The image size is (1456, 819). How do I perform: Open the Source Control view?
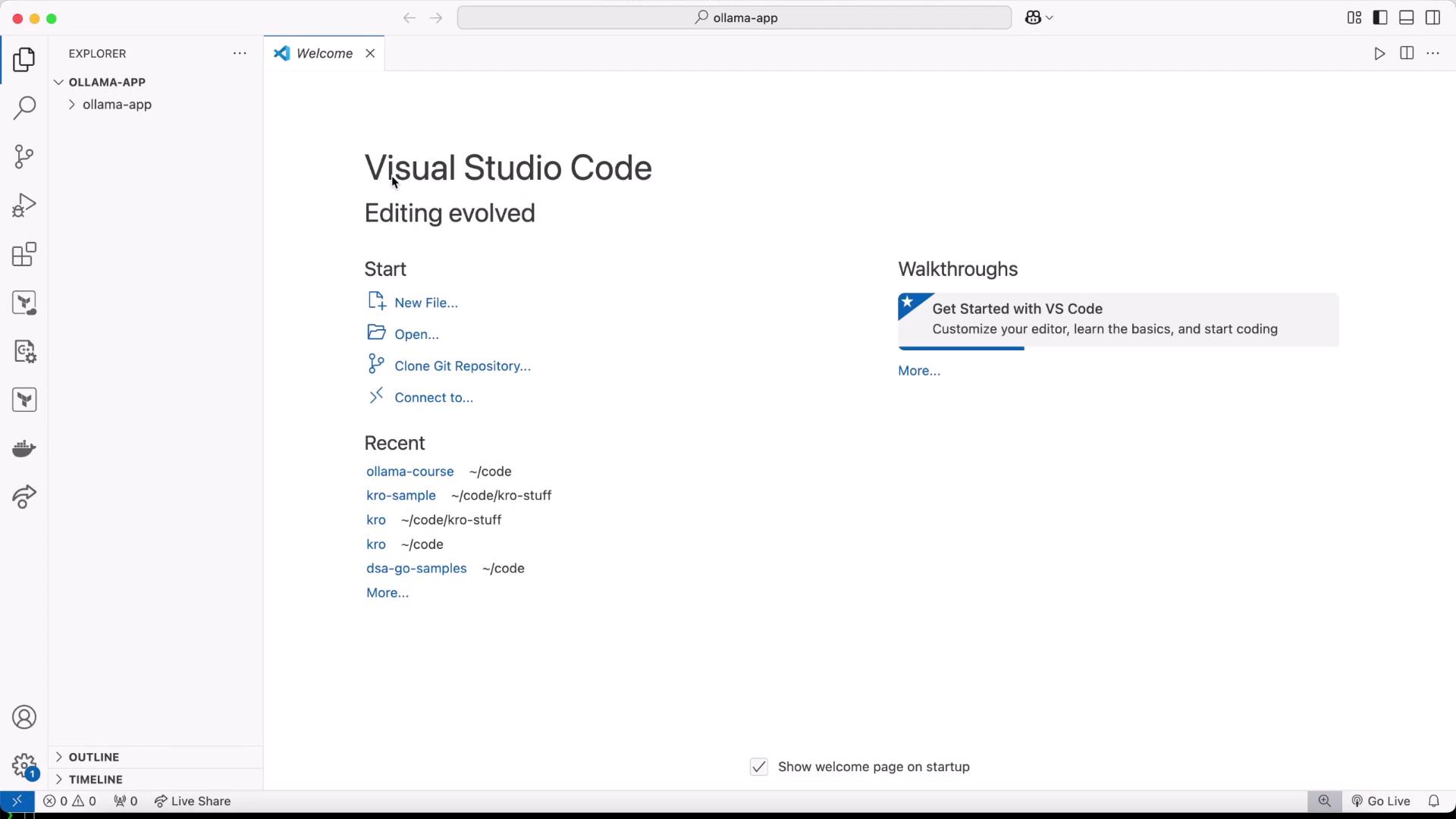24,157
